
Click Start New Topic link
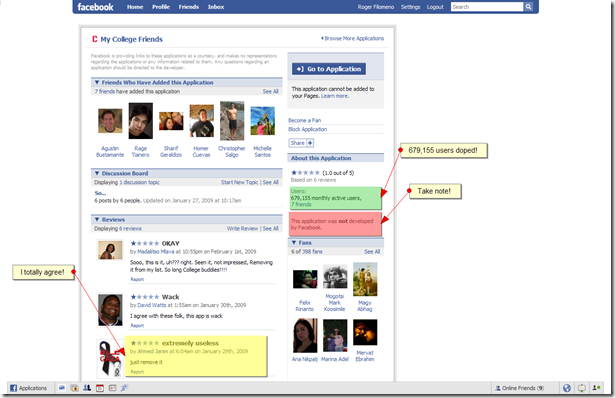pyautogui.click(x=239, y=182)
